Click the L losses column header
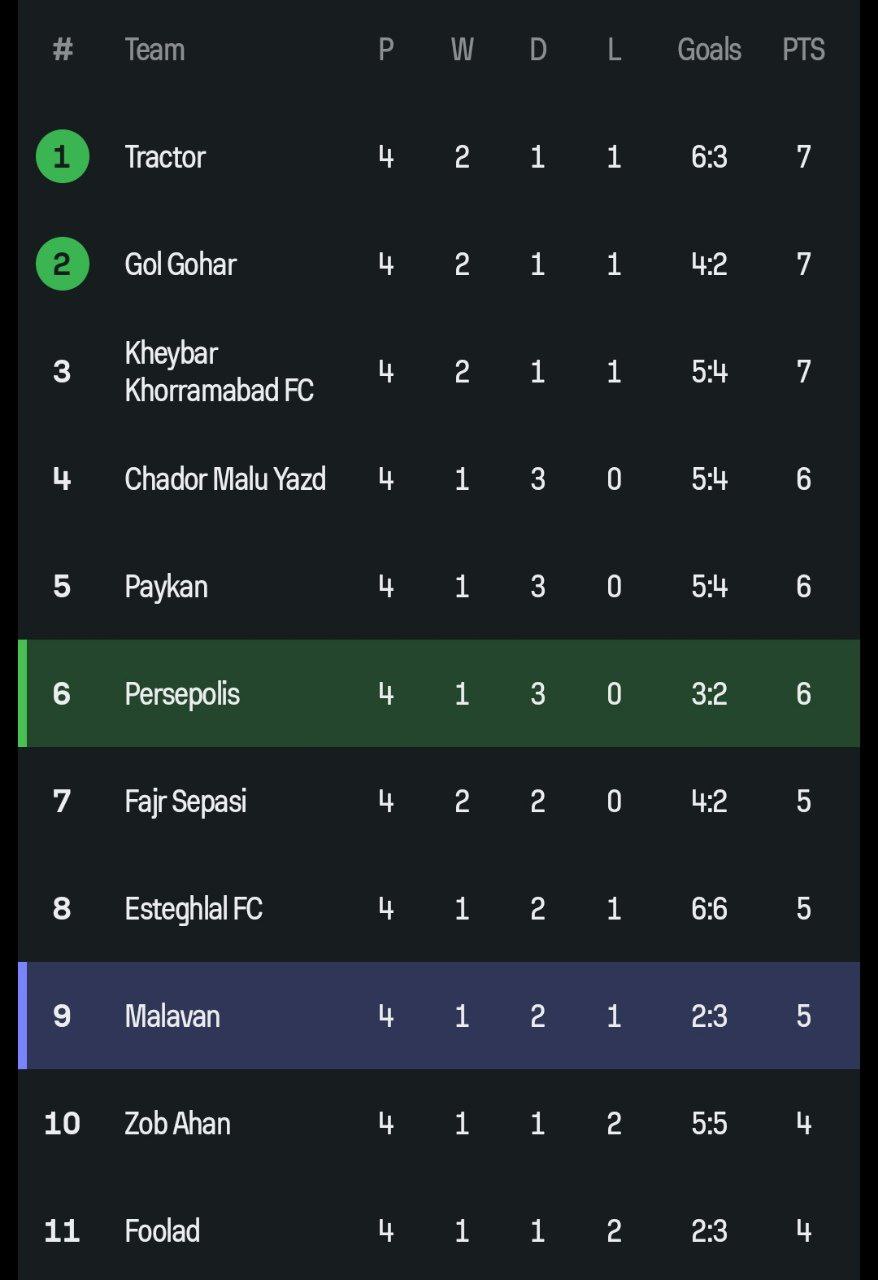 click(613, 50)
